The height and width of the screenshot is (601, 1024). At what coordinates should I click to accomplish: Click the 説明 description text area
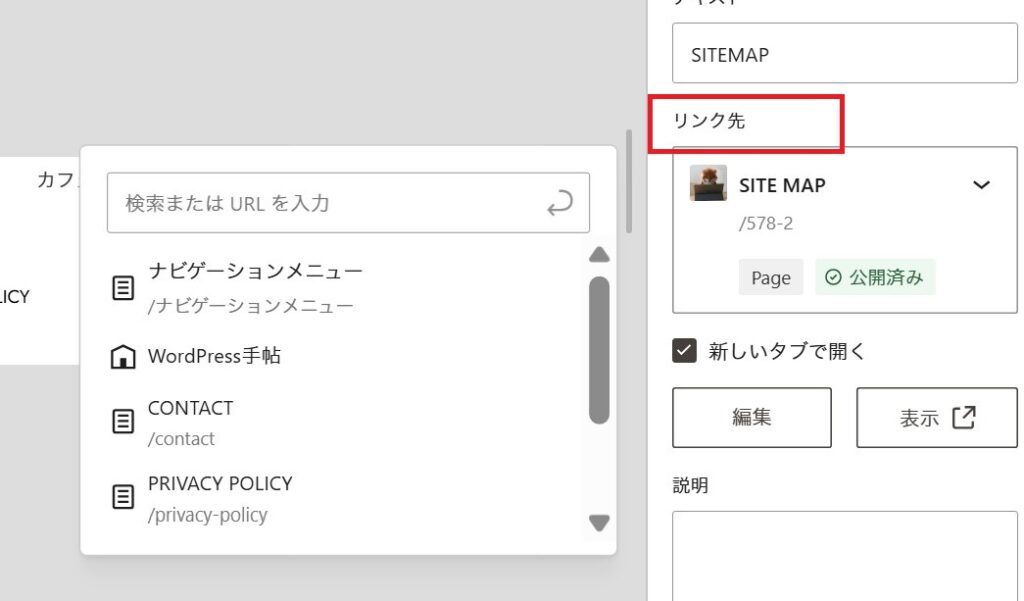click(844, 556)
